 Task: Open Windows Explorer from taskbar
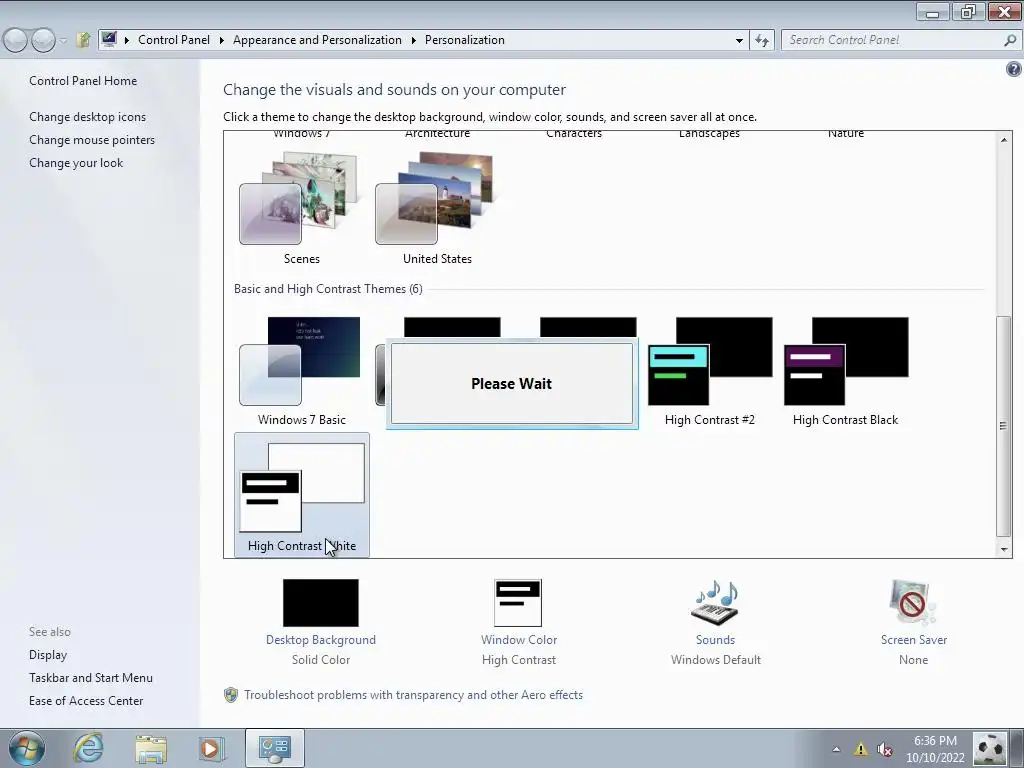tap(151, 748)
